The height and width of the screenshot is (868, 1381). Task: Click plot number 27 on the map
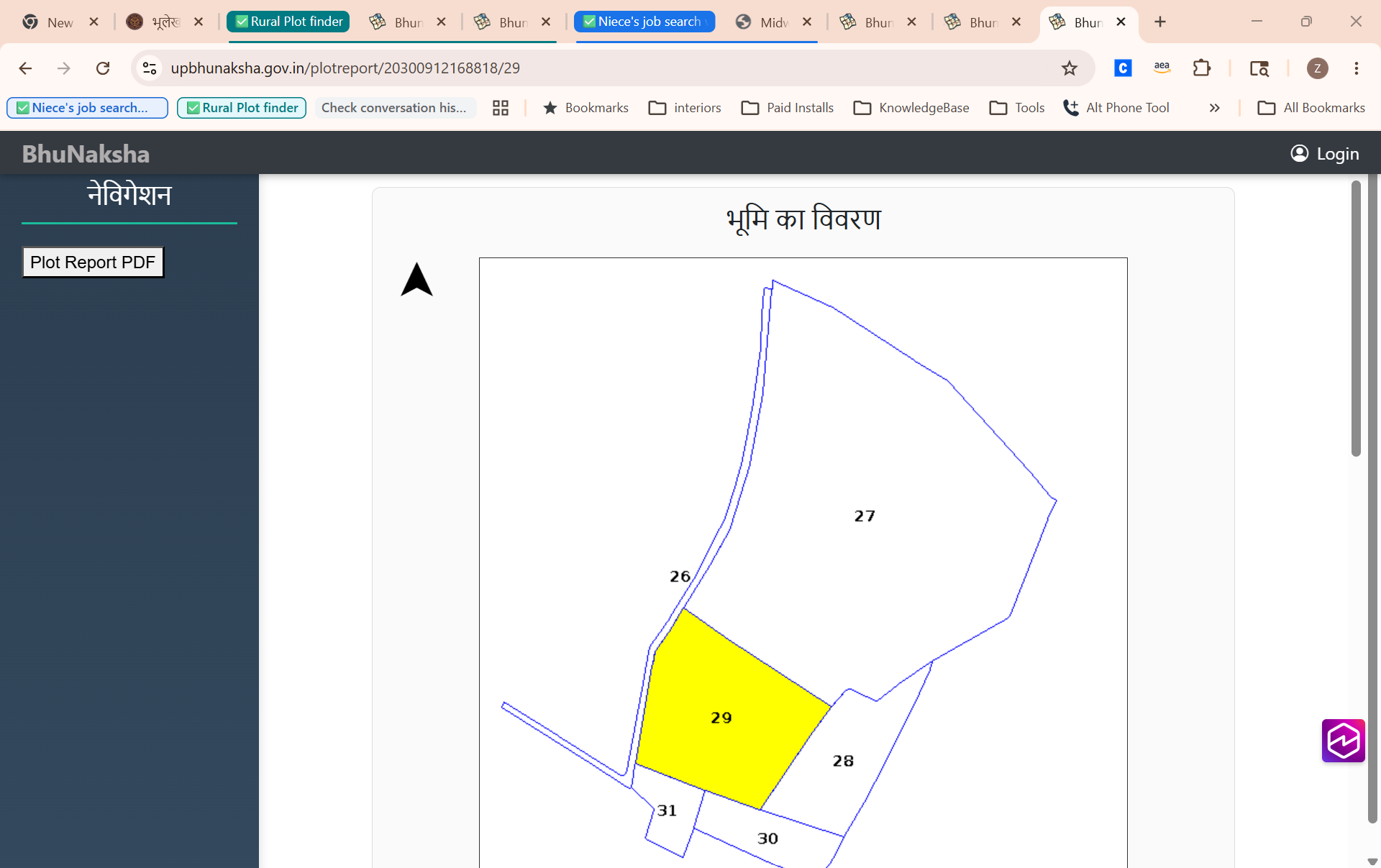865,516
